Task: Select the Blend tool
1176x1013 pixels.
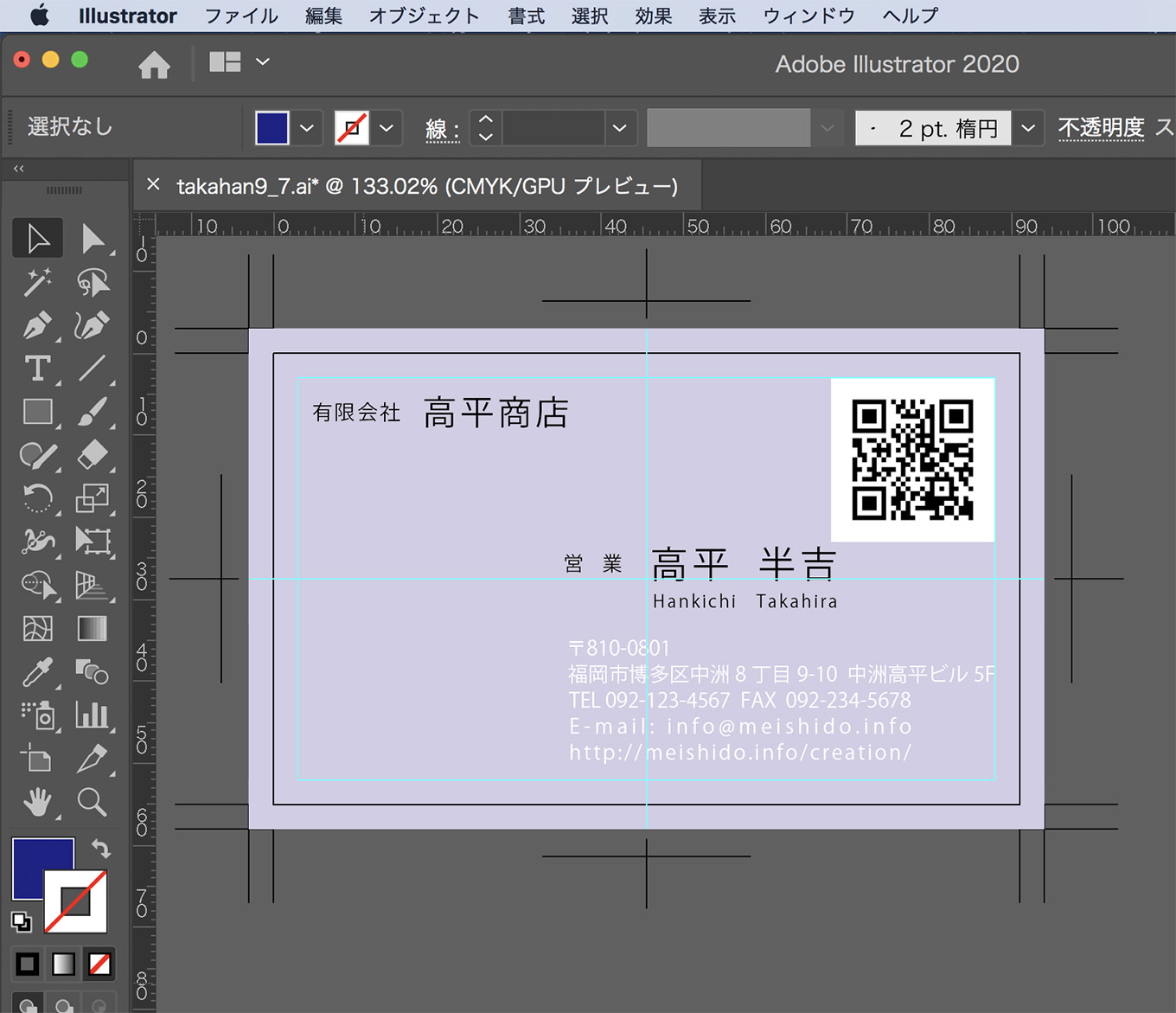Action: [93, 671]
